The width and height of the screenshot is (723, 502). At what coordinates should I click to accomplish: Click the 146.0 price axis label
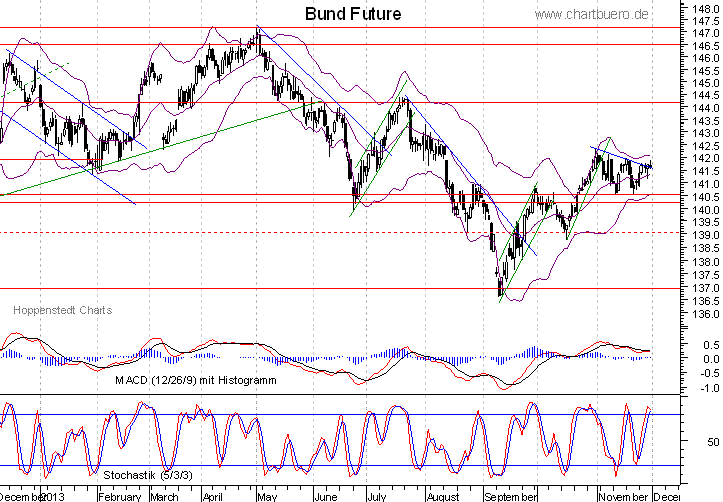pyautogui.click(x=705, y=58)
